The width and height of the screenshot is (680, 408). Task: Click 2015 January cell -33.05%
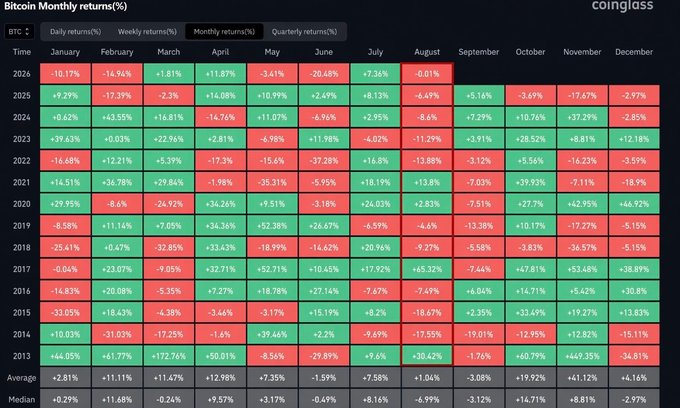[65, 312]
